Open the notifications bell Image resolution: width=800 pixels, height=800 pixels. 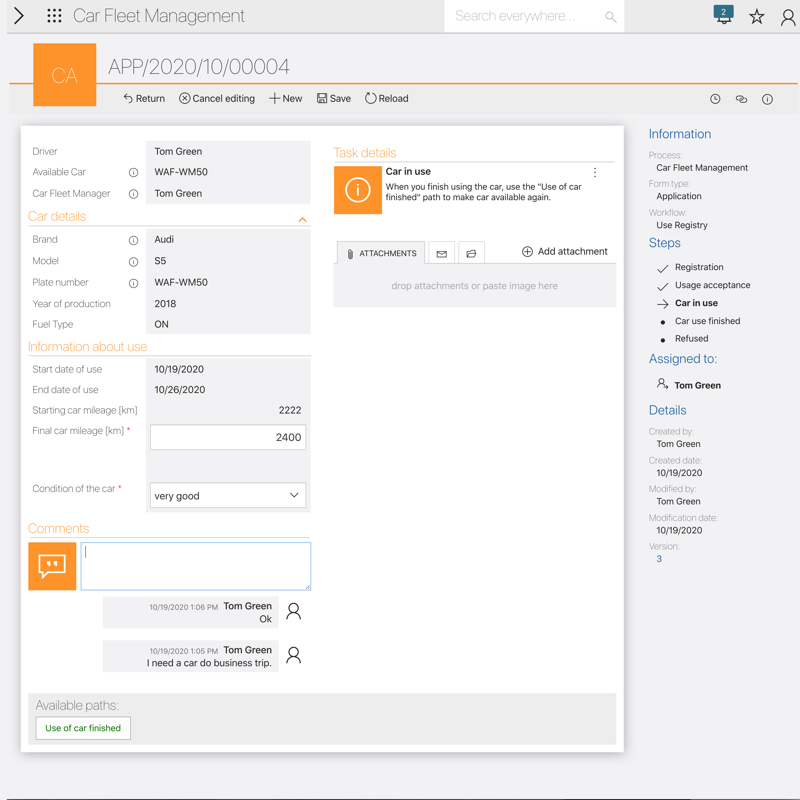click(723, 15)
